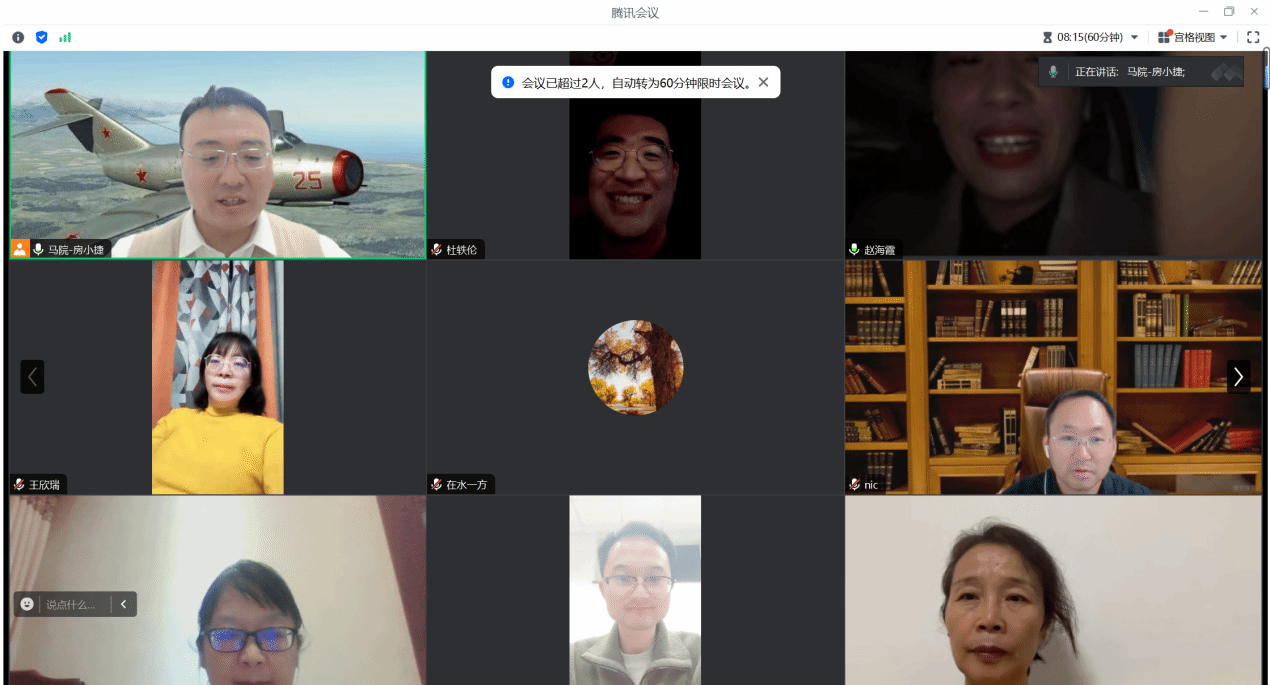This screenshot has width=1270, height=685.
Task: Go to the previous page of participants
Action: click(32, 377)
